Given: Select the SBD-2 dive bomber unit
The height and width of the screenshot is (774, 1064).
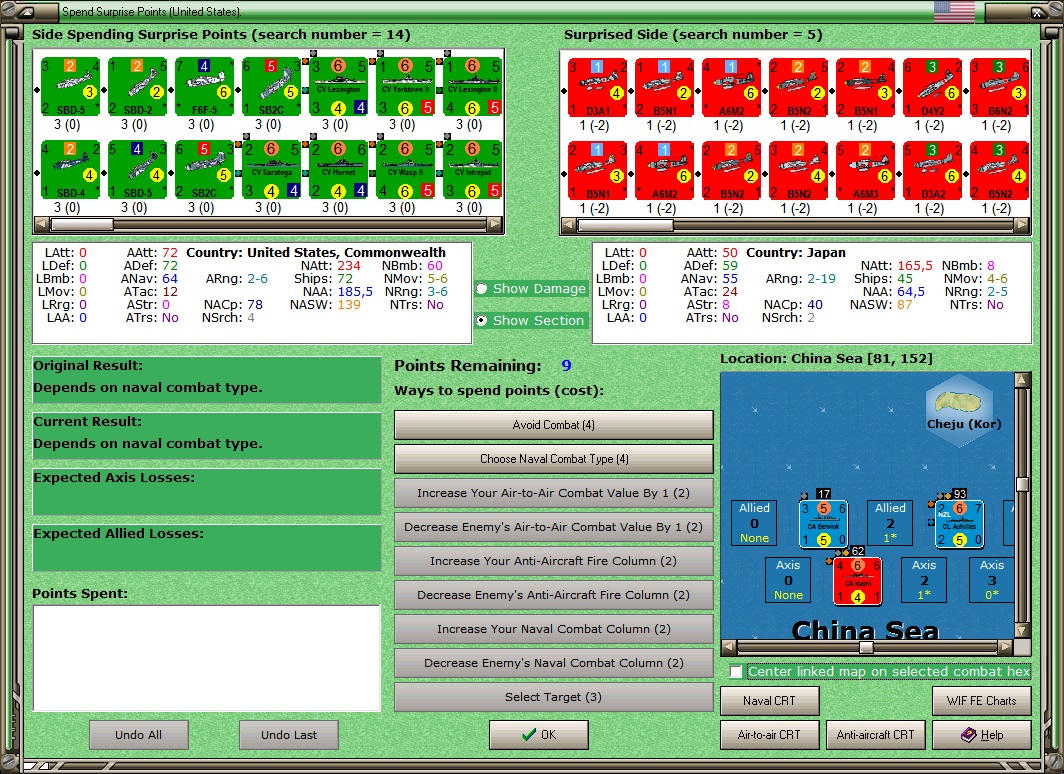Looking at the screenshot, I should tap(136, 86).
